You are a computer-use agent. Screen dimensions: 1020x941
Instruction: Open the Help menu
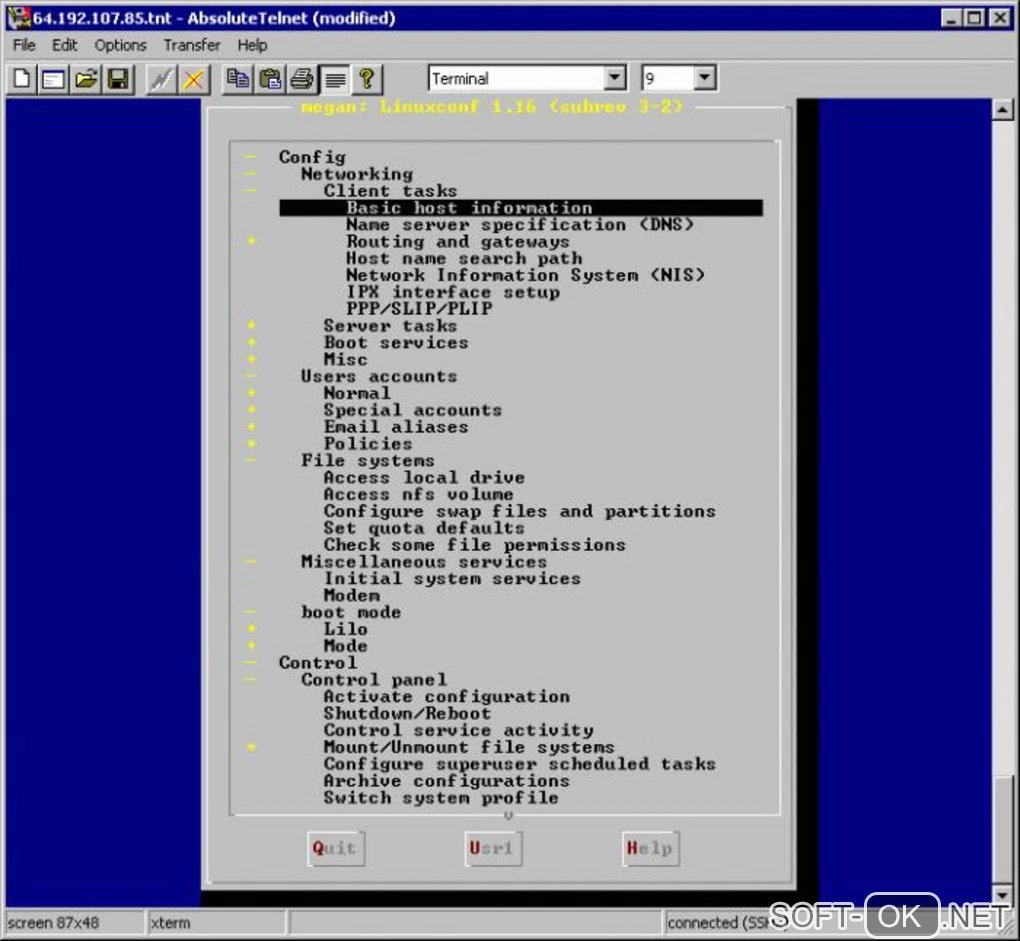tap(252, 45)
